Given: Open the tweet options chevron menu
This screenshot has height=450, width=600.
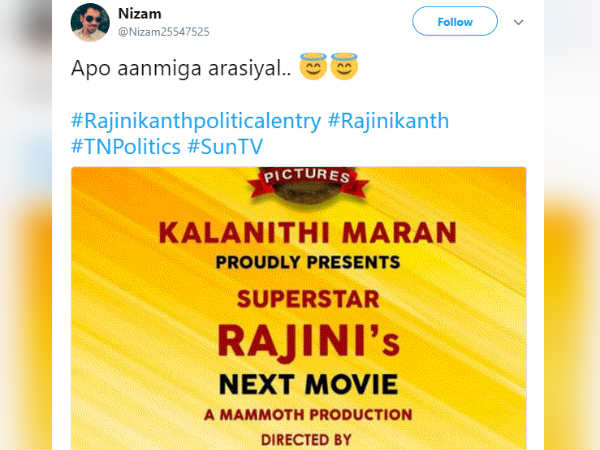Looking at the screenshot, I should pyautogui.click(x=518, y=21).
